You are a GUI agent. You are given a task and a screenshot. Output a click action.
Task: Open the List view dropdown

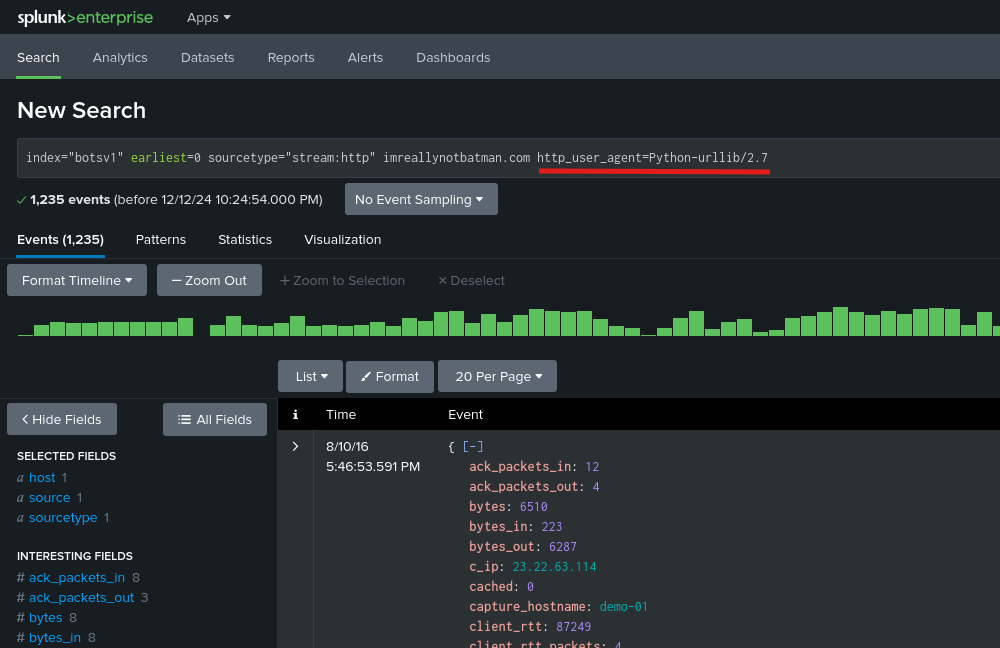311,376
